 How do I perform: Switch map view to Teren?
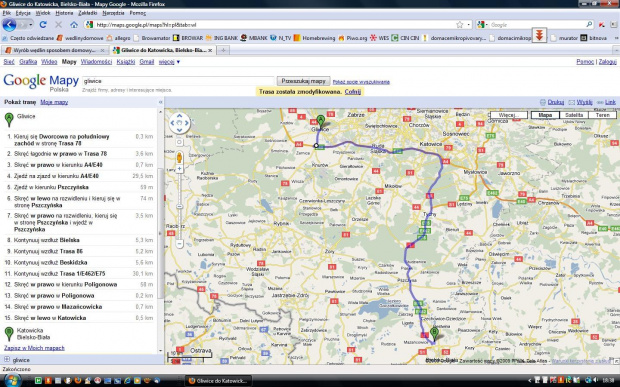[x=603, y=115]
